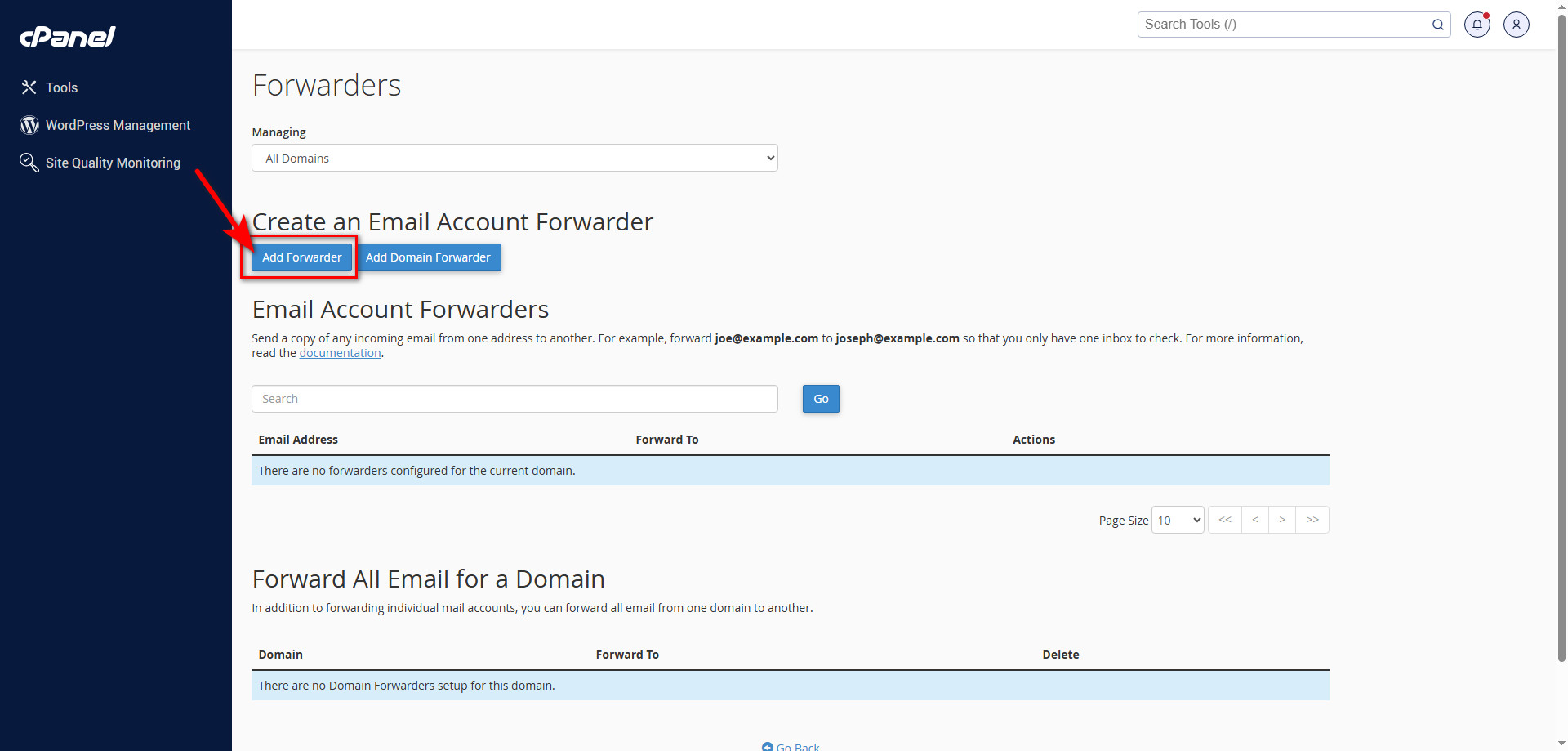This screenshot has width=1568, height=751.
Task: Open the user account menu icon
Action: tap(1516, 25)
